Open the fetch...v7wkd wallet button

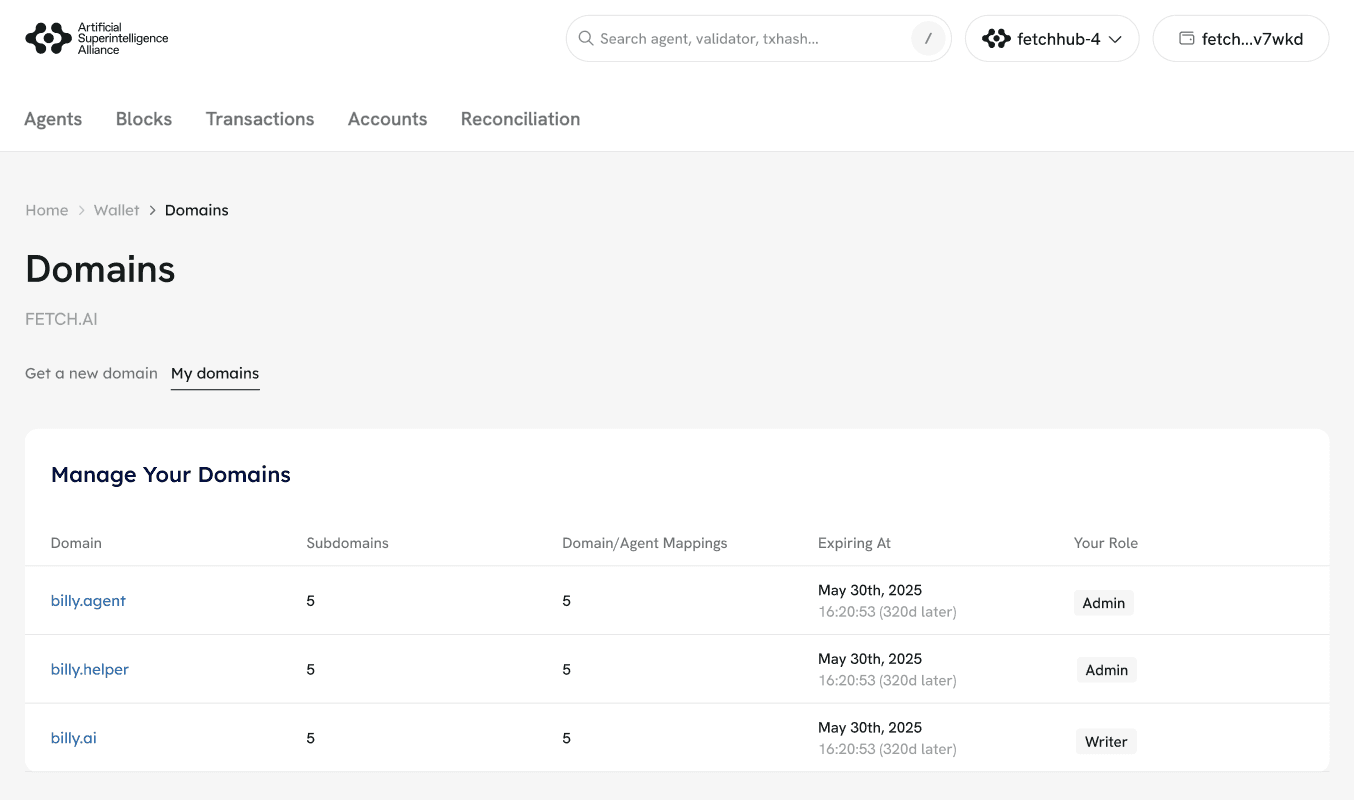(1240, 39)
